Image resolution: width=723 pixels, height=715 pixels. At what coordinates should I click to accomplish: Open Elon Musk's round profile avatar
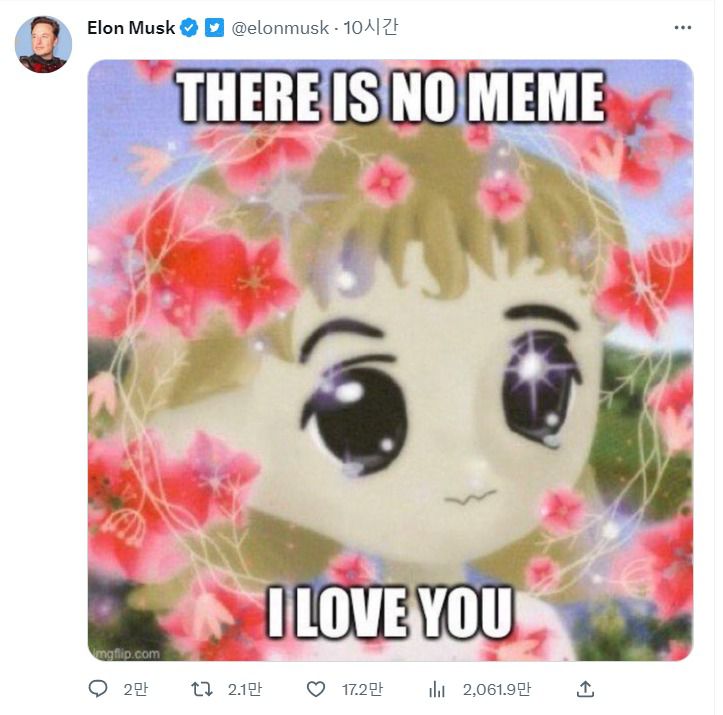tap(43, 44)
